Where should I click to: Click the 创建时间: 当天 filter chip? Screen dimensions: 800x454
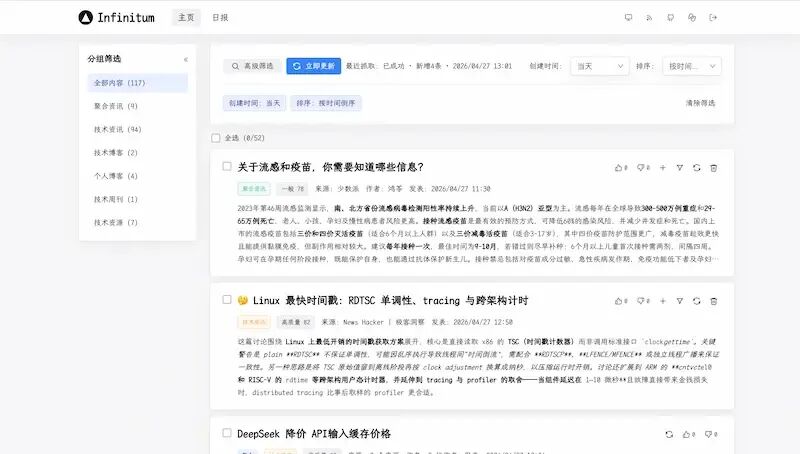coord(254,103)
